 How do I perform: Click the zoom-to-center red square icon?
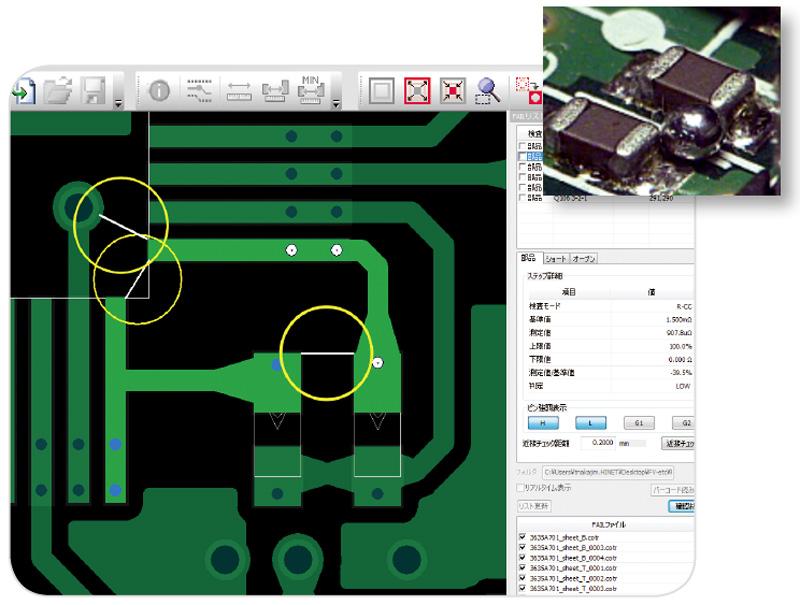(451, 91)
